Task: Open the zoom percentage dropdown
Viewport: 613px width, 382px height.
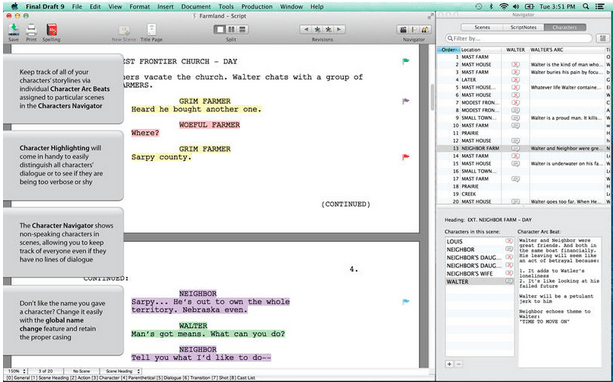Action: point(16,371)
